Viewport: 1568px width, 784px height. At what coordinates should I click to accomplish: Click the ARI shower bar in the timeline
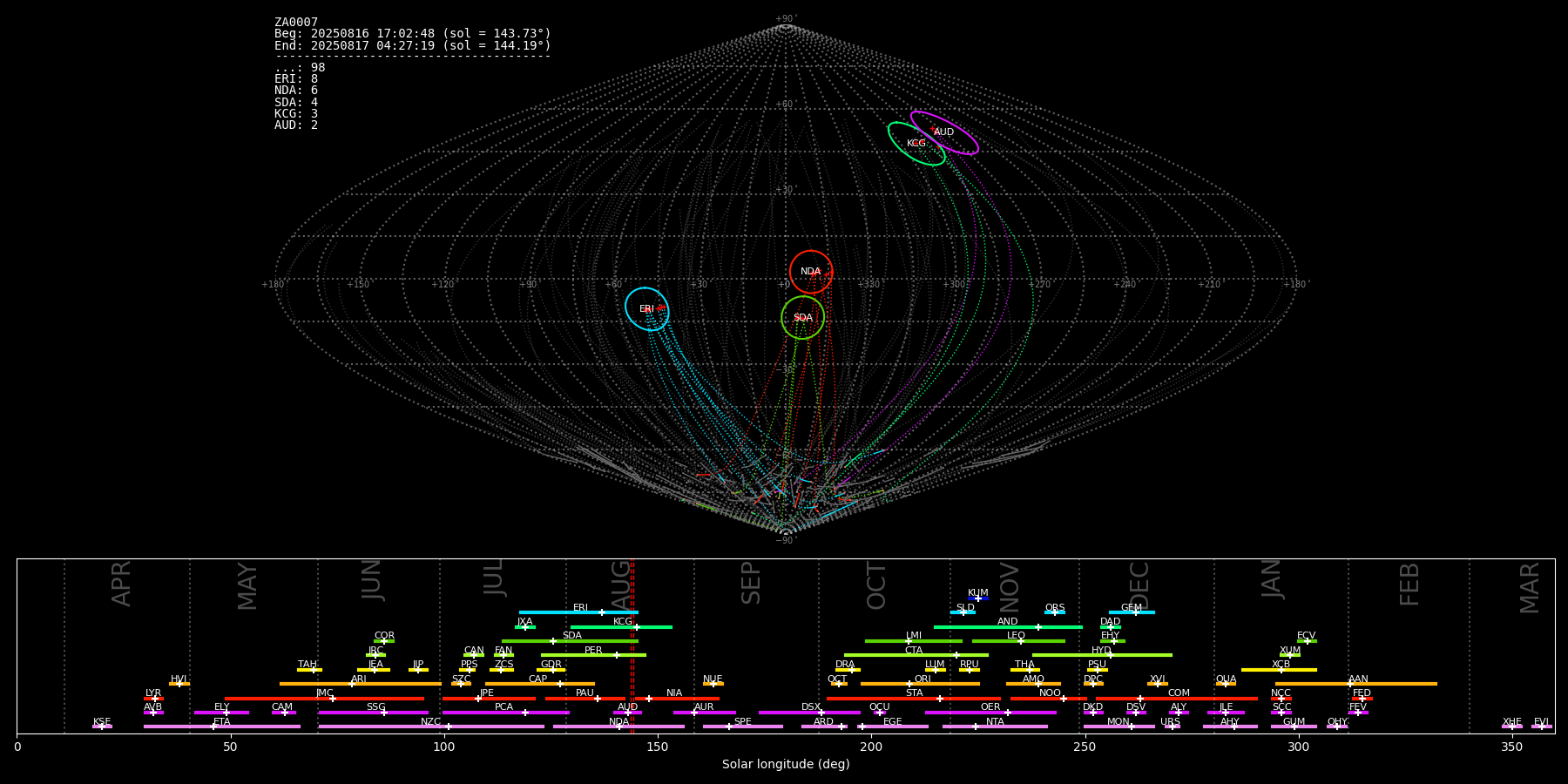click(x=360, y=684)
